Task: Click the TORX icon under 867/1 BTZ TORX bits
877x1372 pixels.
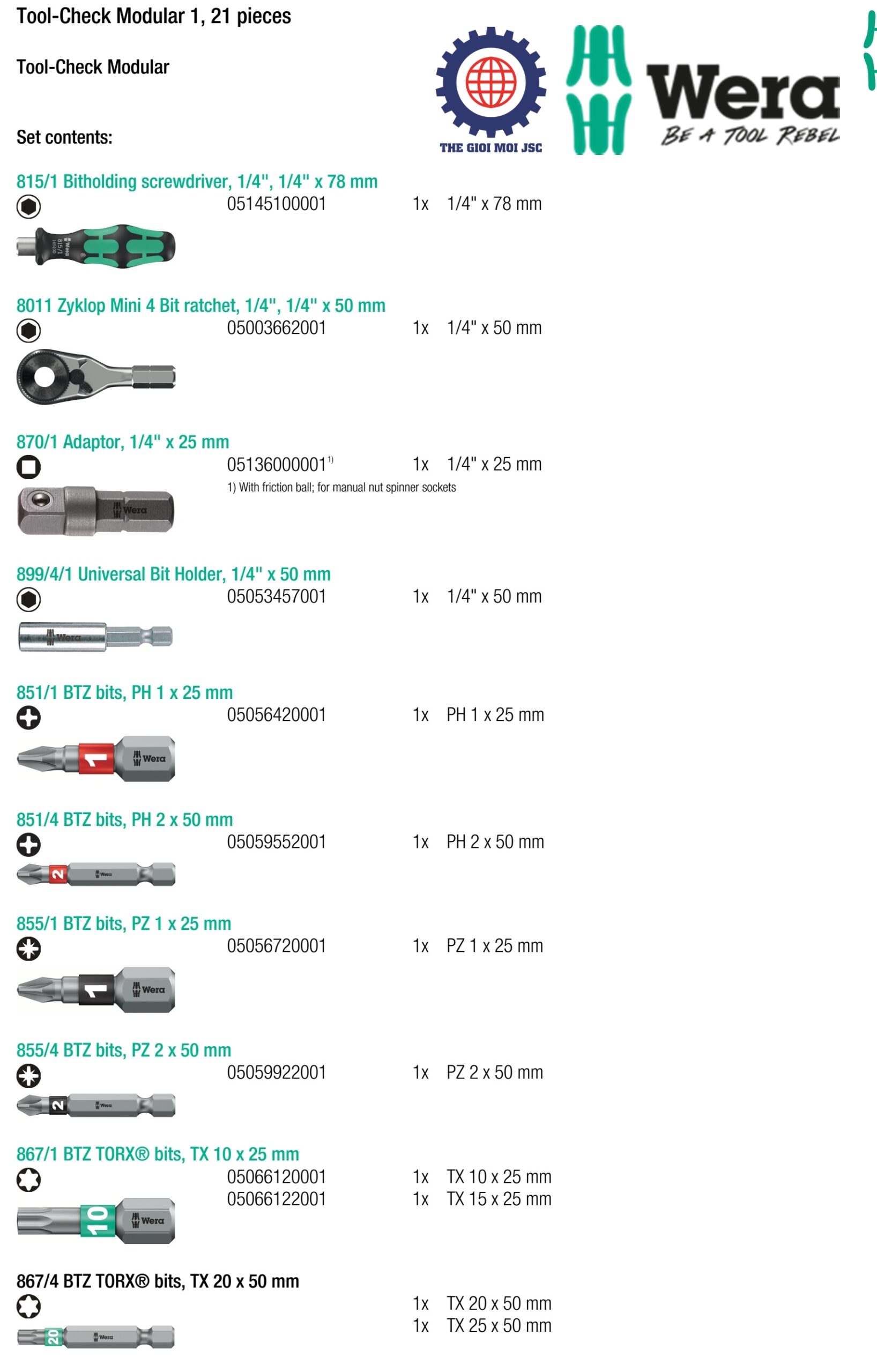Action: point(28,1180)
